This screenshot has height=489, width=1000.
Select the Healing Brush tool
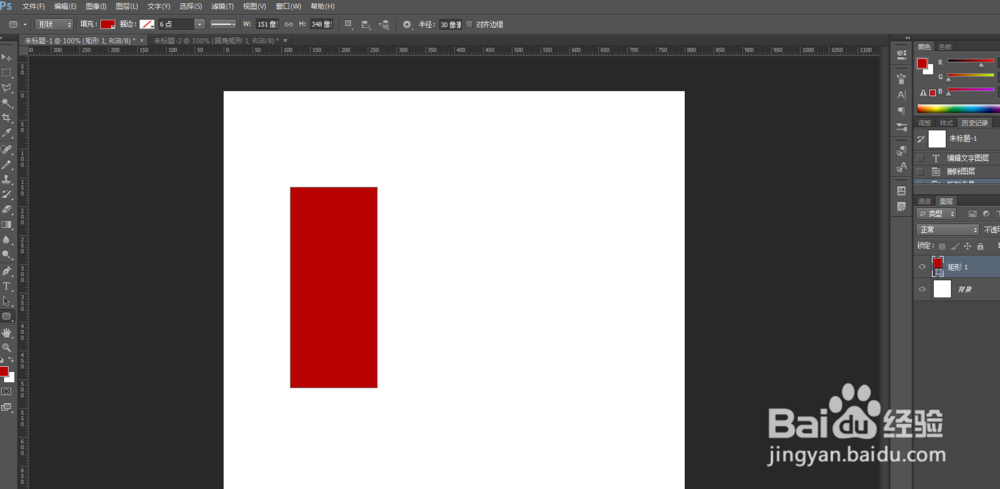[x=6, y=149]
